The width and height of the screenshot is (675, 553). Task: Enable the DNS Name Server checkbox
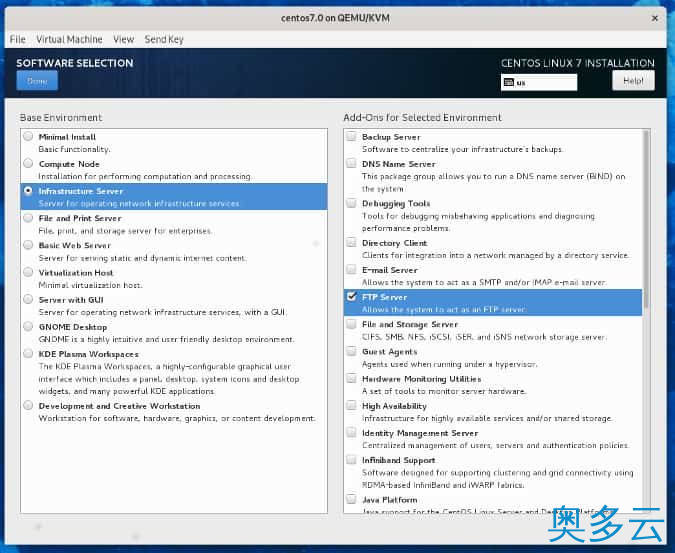coord(352,163)
